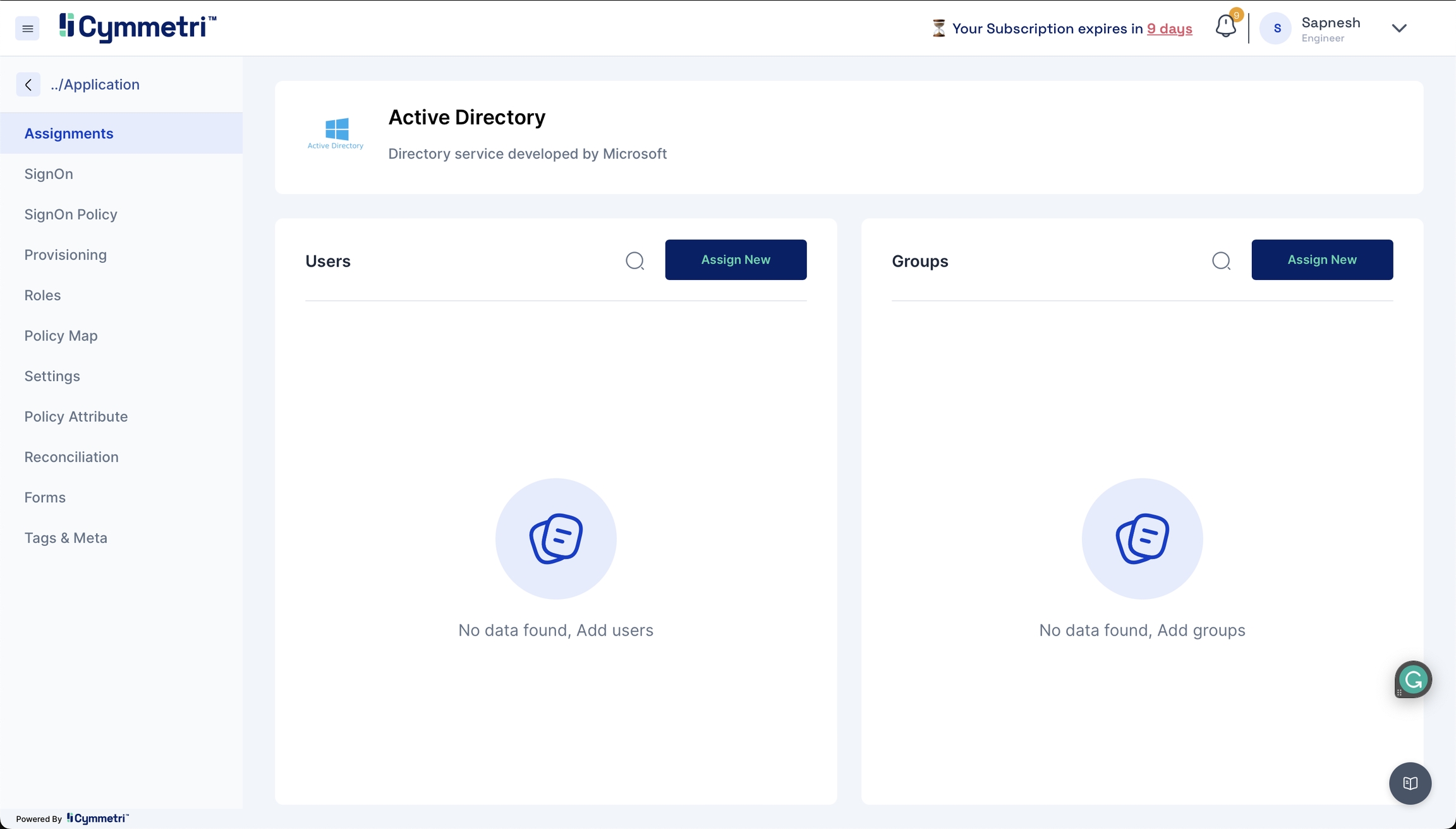This screenshot has height=829, width=1456.
Task: Expand the user profile dropdown chevron
Action: (x=1399, y=28)
